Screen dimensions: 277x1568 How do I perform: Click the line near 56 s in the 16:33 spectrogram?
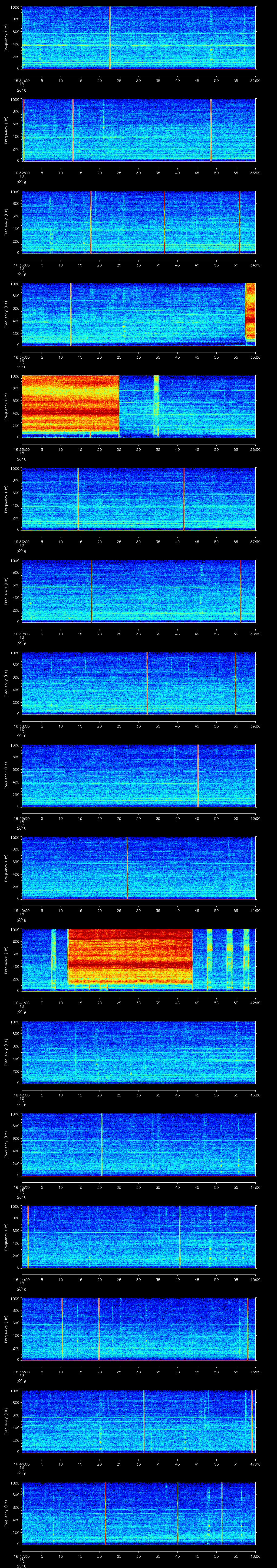240,222
